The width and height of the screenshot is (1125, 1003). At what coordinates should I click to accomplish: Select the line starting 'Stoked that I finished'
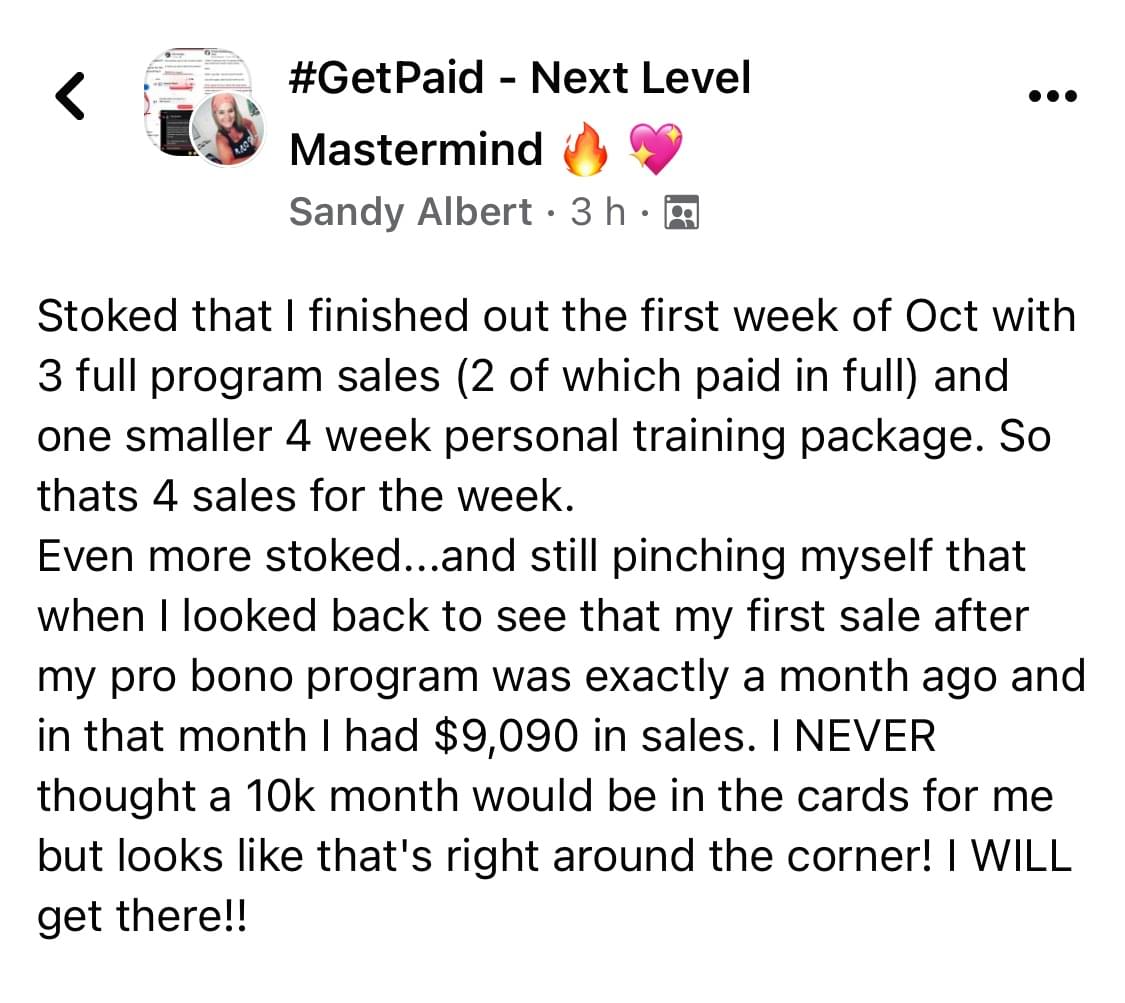(557, 316)
